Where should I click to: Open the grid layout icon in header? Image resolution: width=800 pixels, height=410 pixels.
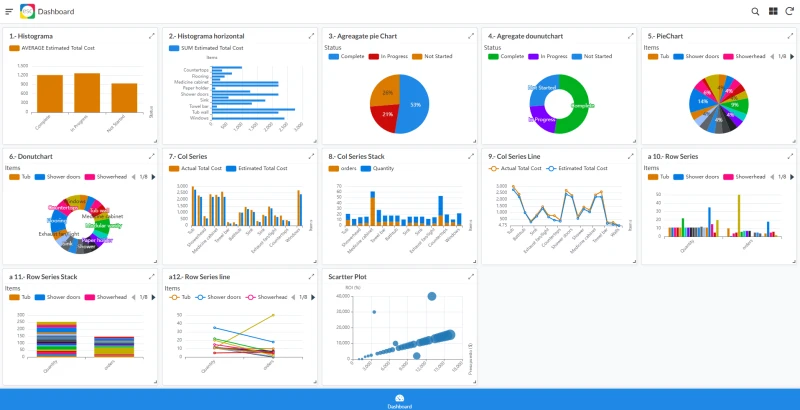(773, 11)
